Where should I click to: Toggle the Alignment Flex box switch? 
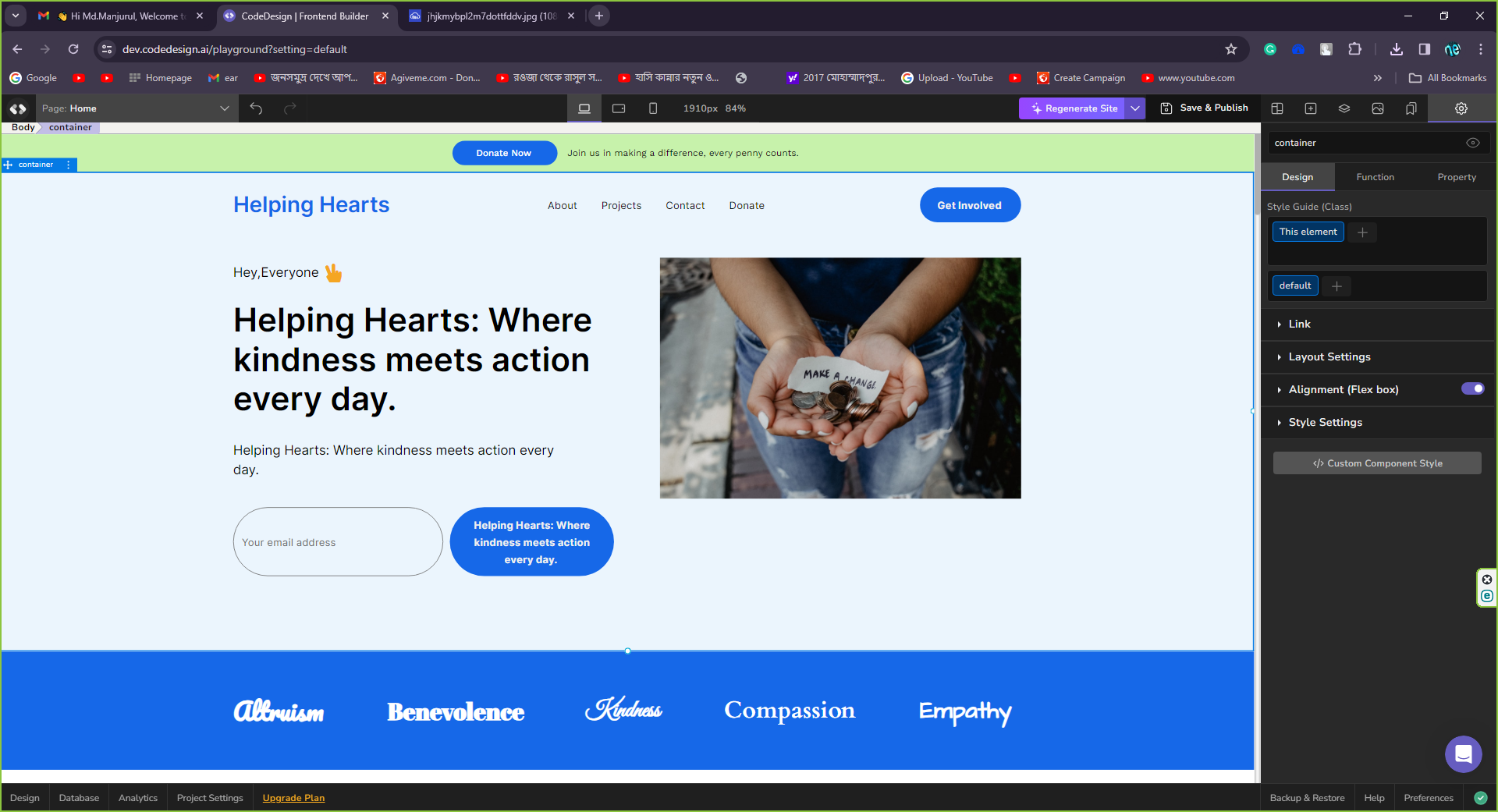coord(1473,388)
